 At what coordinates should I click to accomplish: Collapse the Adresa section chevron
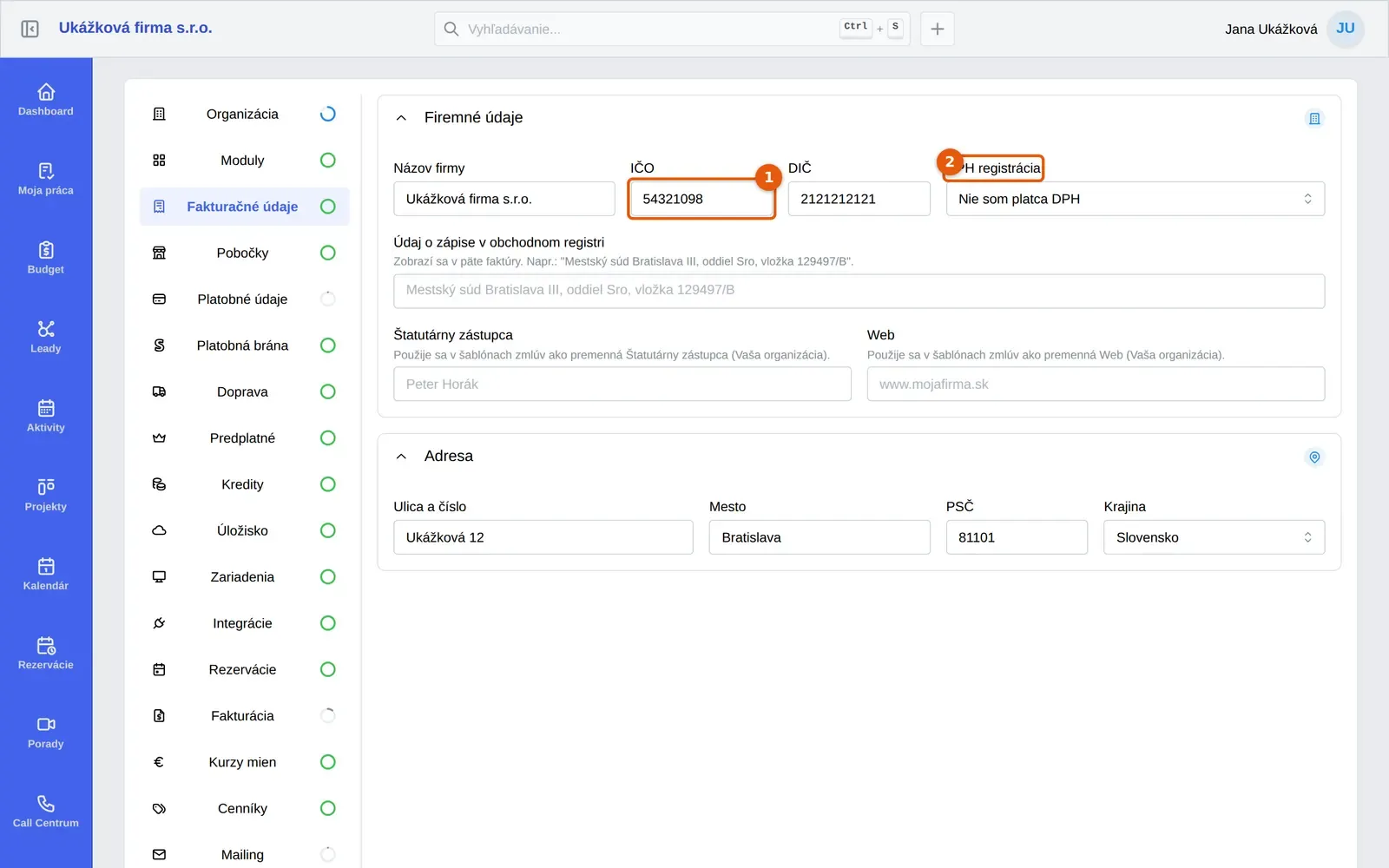pos(401,457)
